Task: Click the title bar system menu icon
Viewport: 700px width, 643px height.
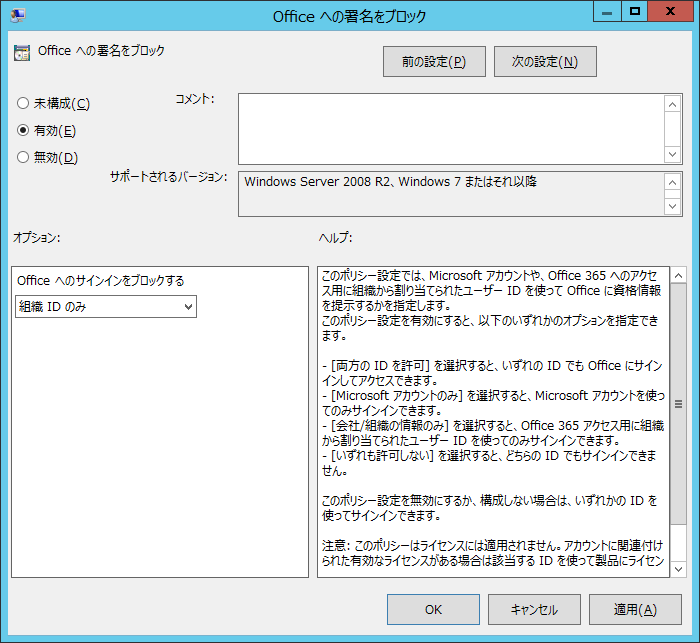Action: coord(18,15)
